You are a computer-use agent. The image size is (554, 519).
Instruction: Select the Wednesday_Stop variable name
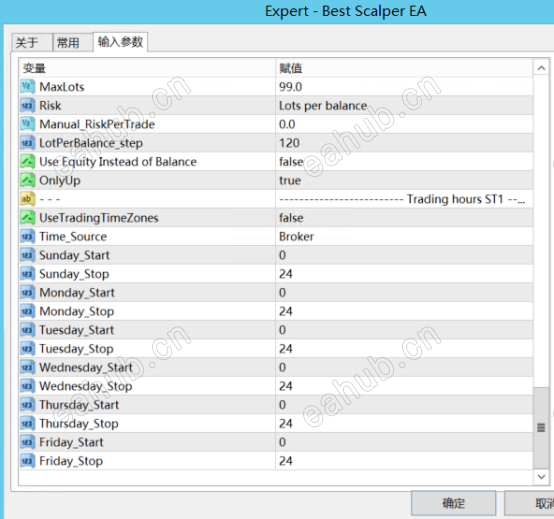point(86,387)
